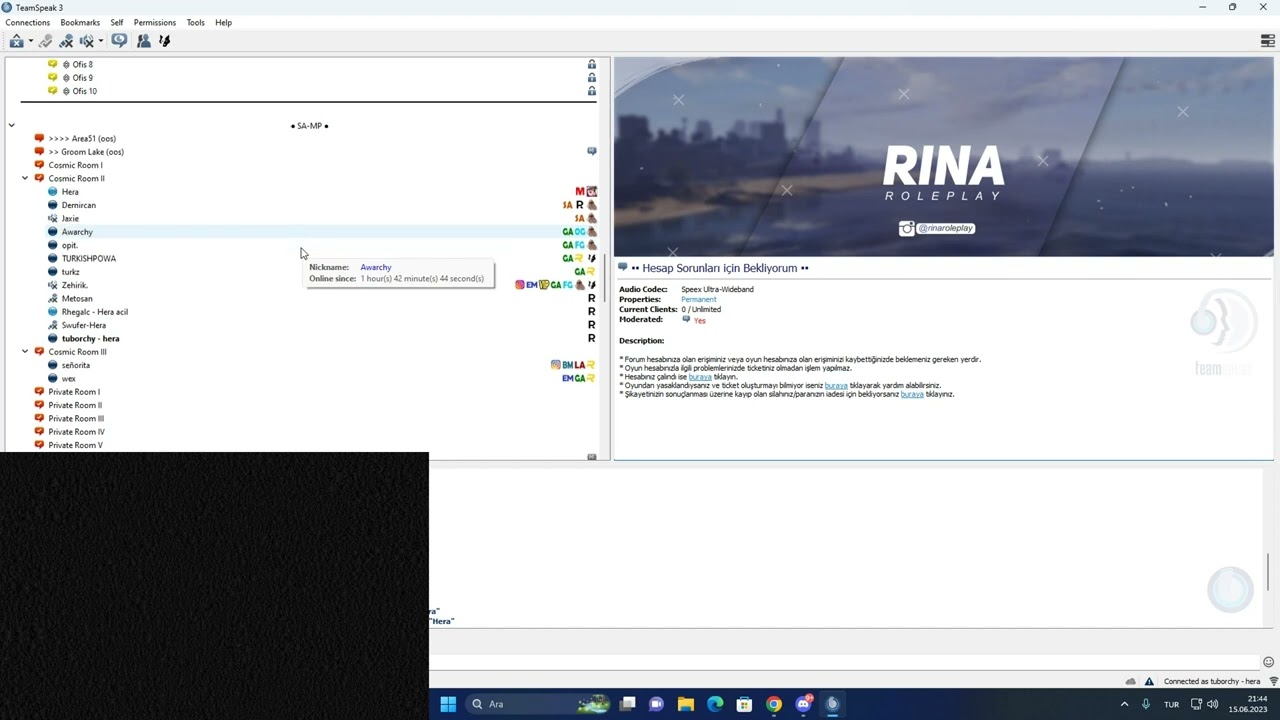Select user señorita

click(76, 365)
